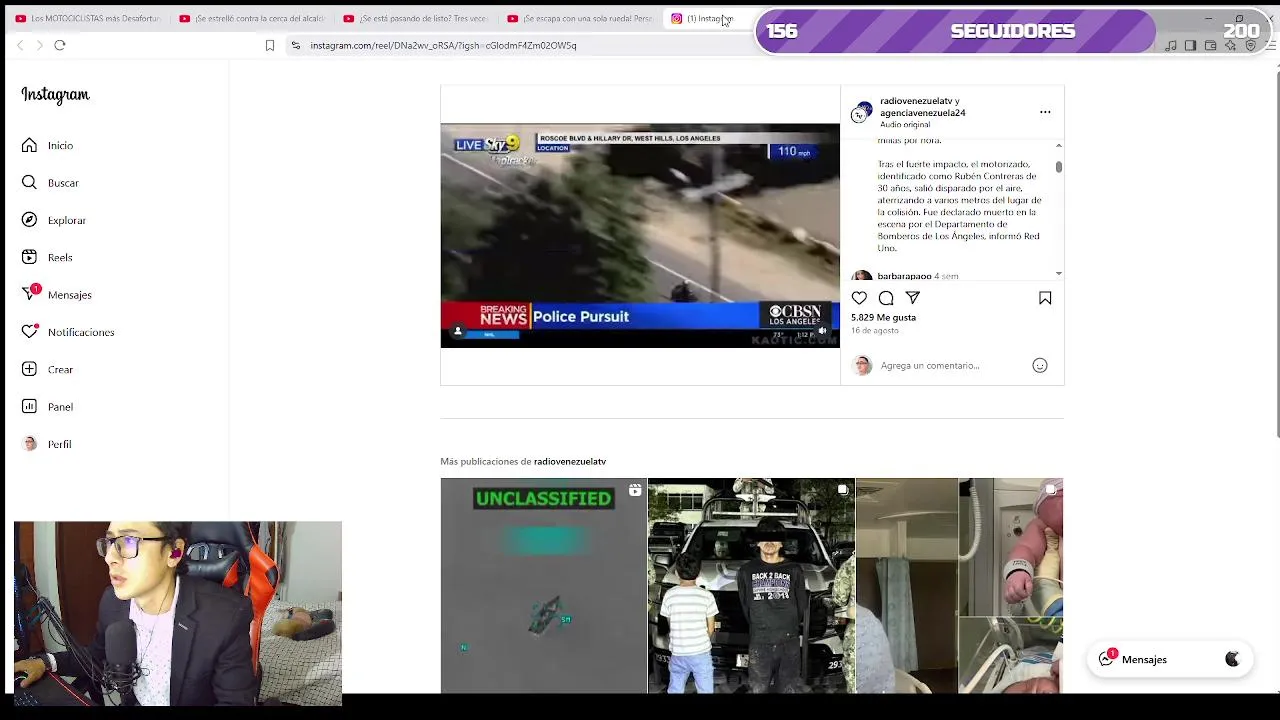Open the Inicio home icon
Viewport: 1280px width, 720px height.
pos(29,145)
